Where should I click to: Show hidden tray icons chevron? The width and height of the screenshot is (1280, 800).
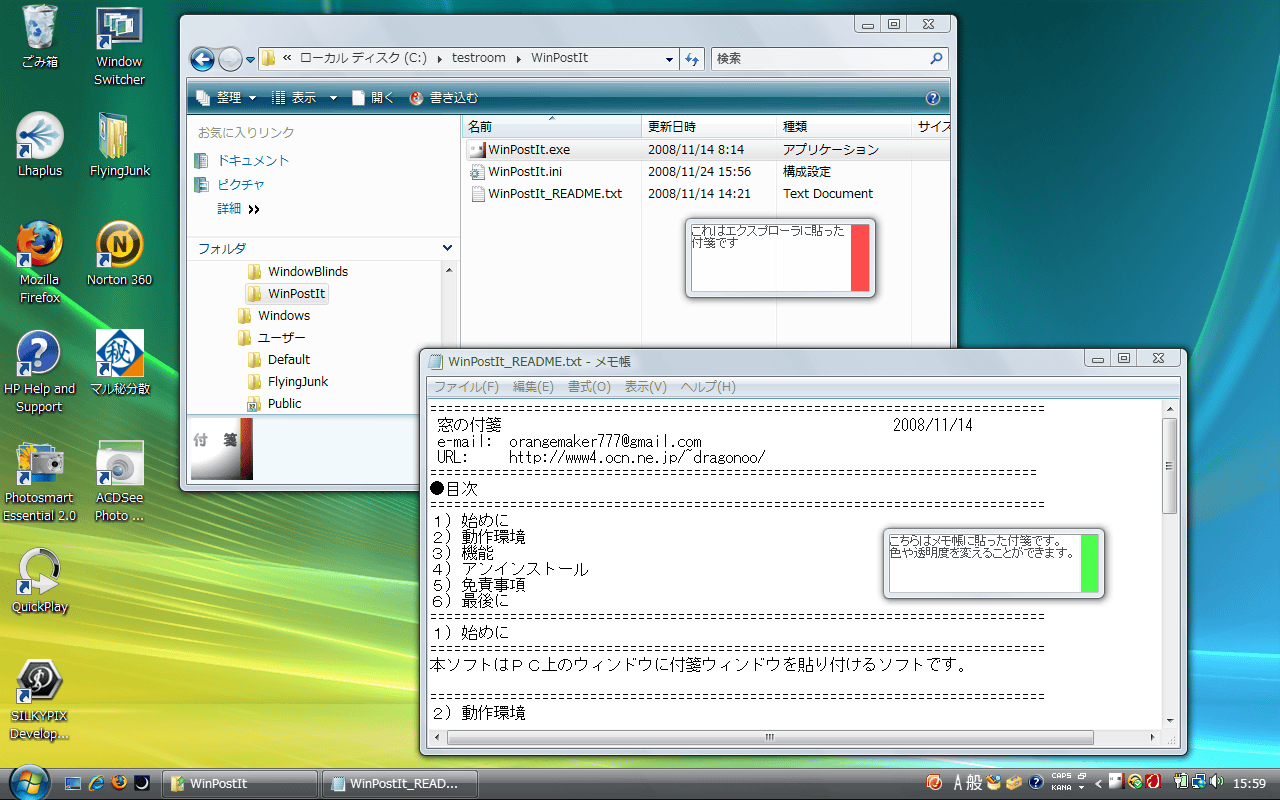tap(1099, 783)
